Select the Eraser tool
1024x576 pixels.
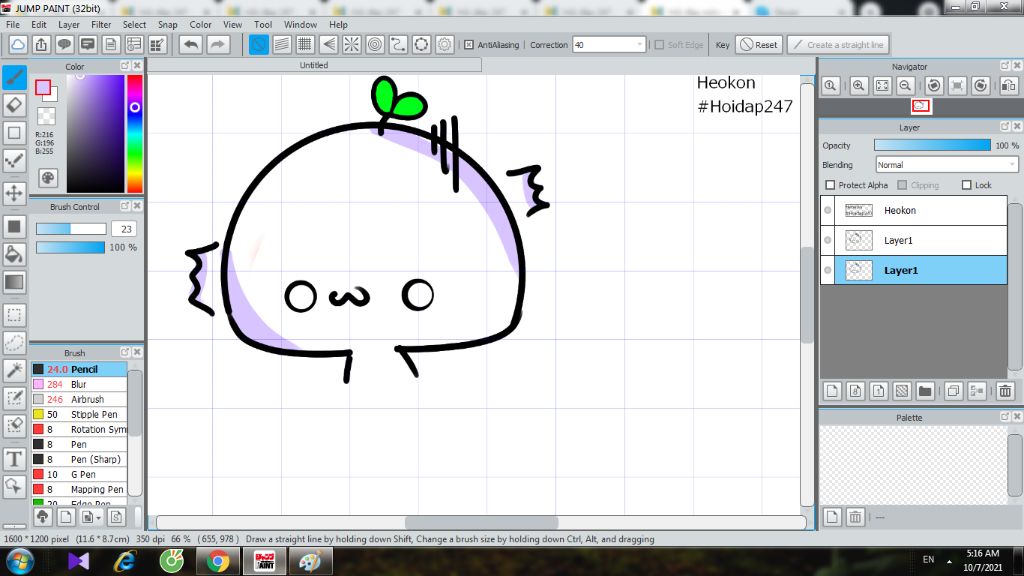[x=14, y=105]
